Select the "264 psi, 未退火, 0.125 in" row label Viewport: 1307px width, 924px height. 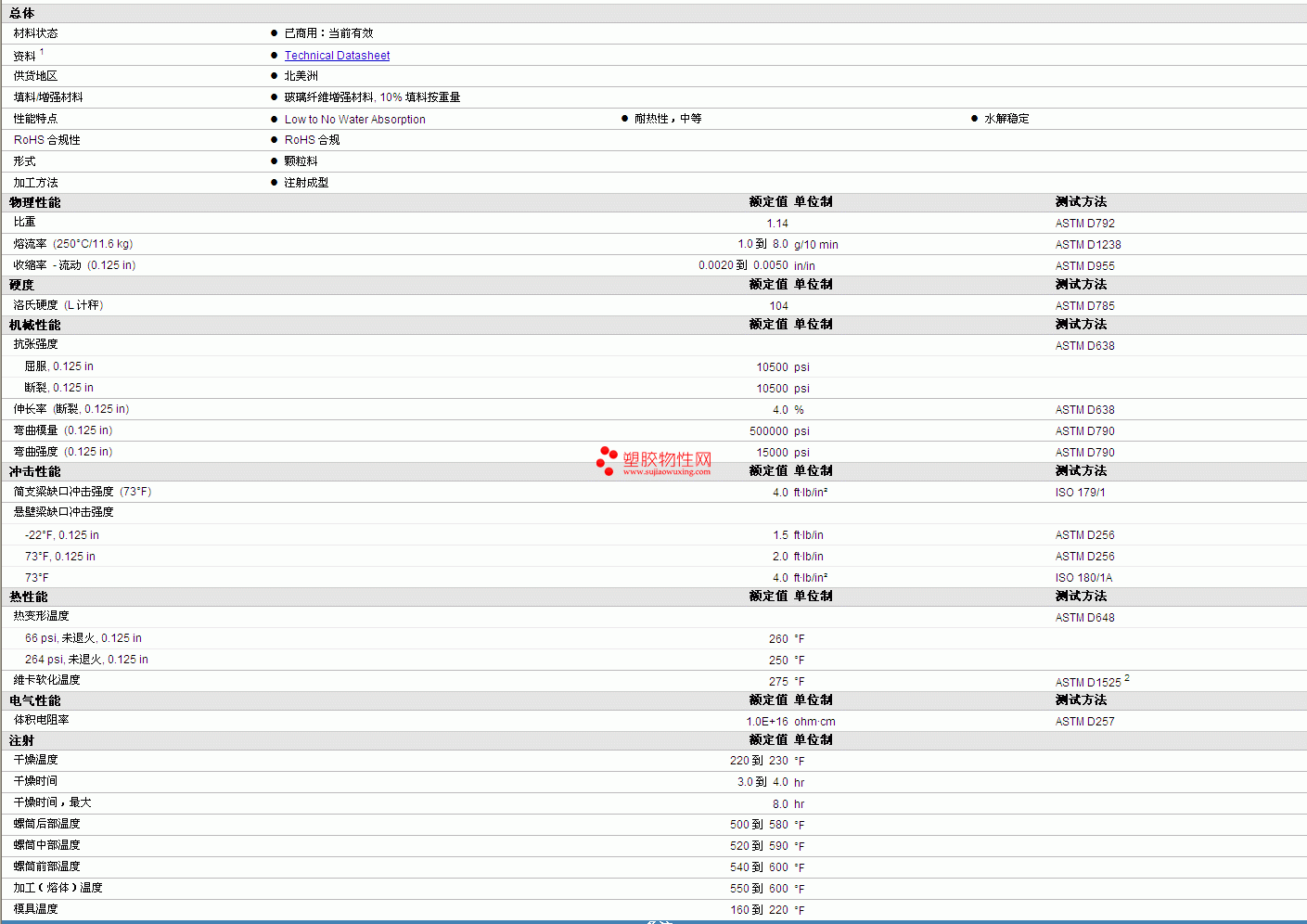pyautogui.click(x=86, y=660)
